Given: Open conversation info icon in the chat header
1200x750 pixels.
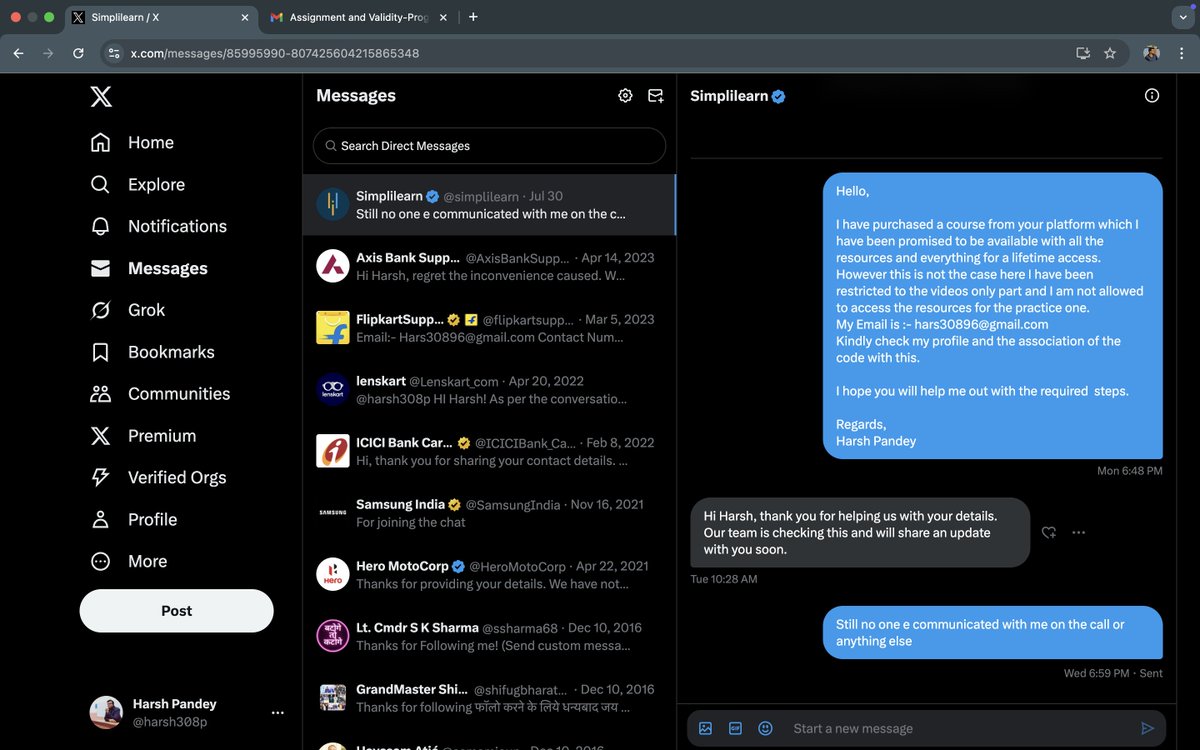Looking at the screenshot, I should coord(1152,96).
